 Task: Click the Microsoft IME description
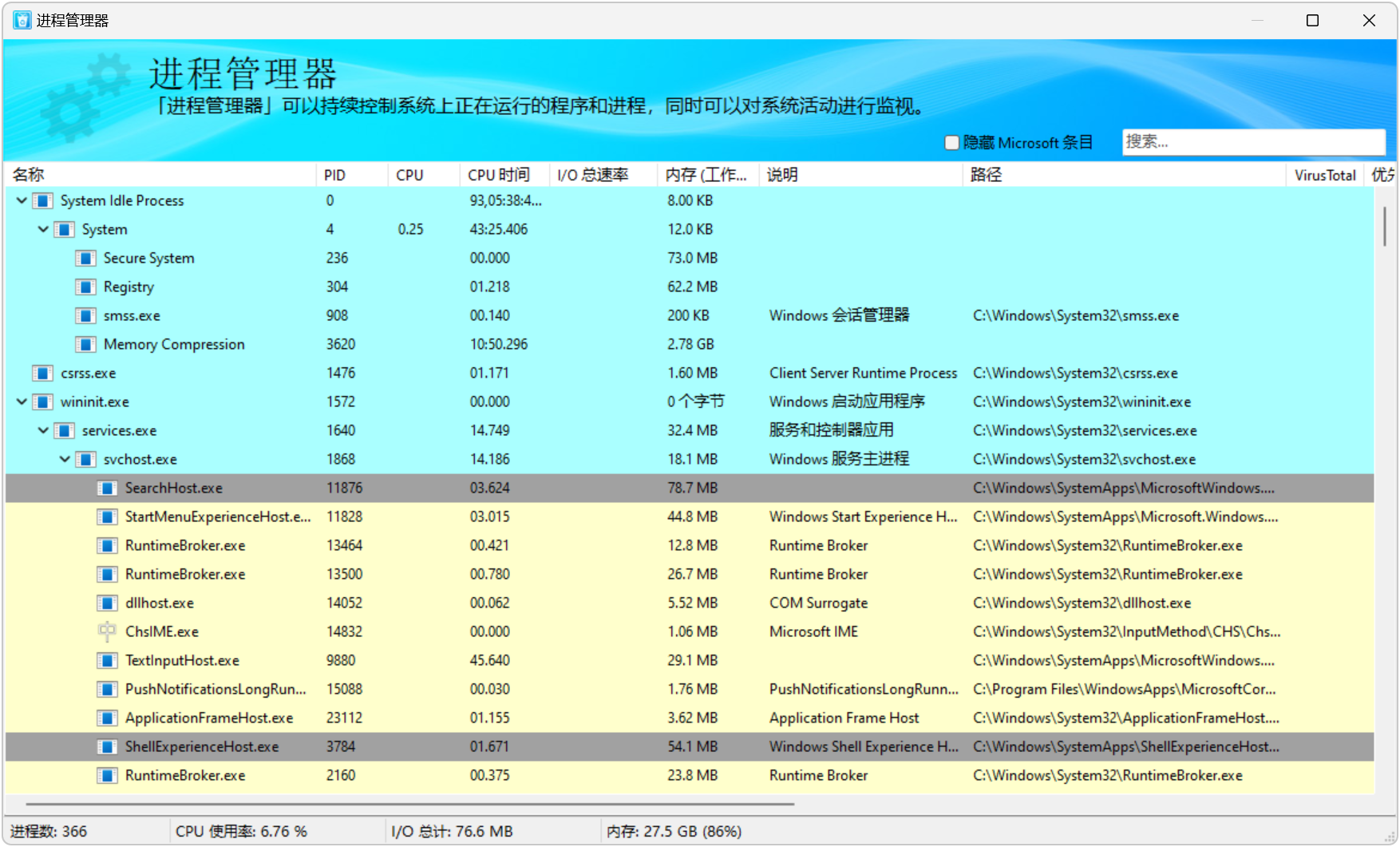[813, 631]
